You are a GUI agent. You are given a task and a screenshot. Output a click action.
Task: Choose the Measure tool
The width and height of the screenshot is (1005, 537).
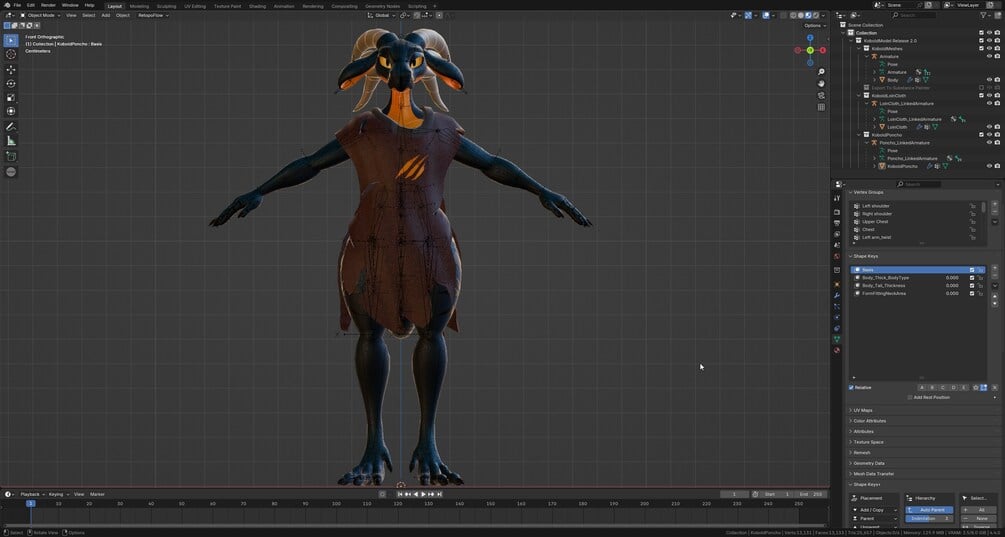click(11, 141)
